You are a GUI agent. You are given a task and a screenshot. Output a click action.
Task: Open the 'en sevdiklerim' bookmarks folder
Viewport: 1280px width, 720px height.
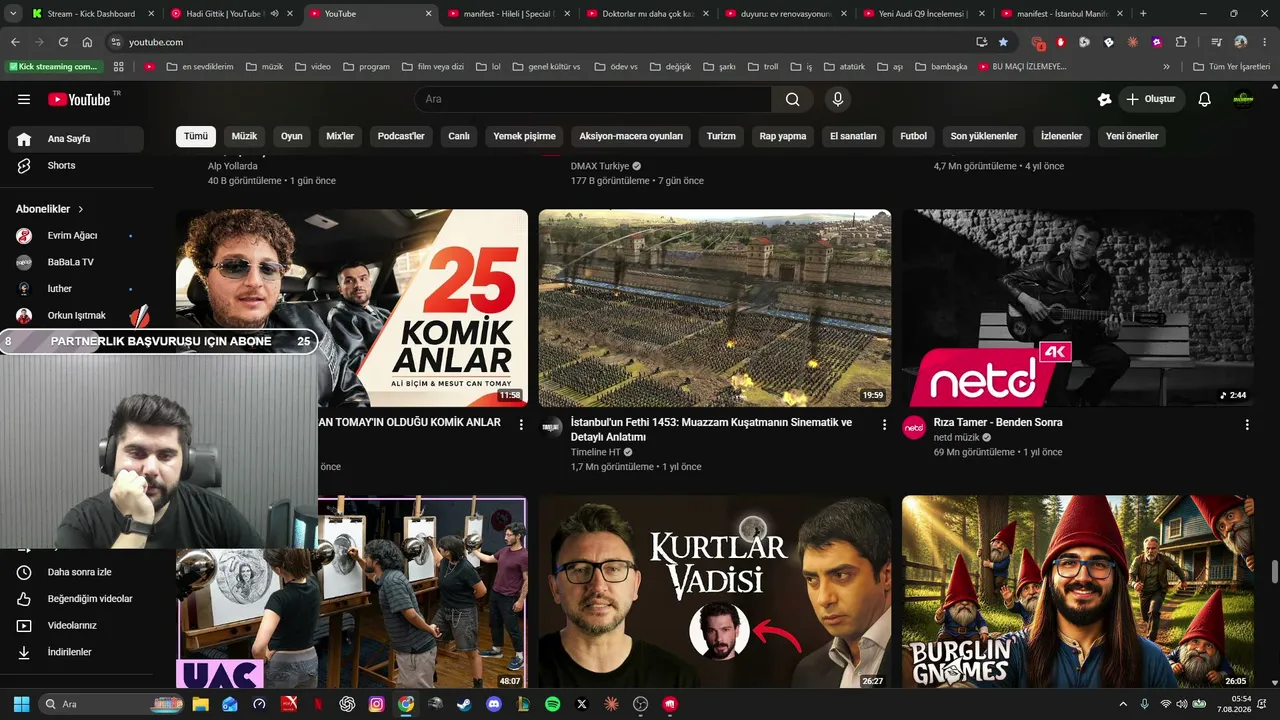(x=200, y=67)
